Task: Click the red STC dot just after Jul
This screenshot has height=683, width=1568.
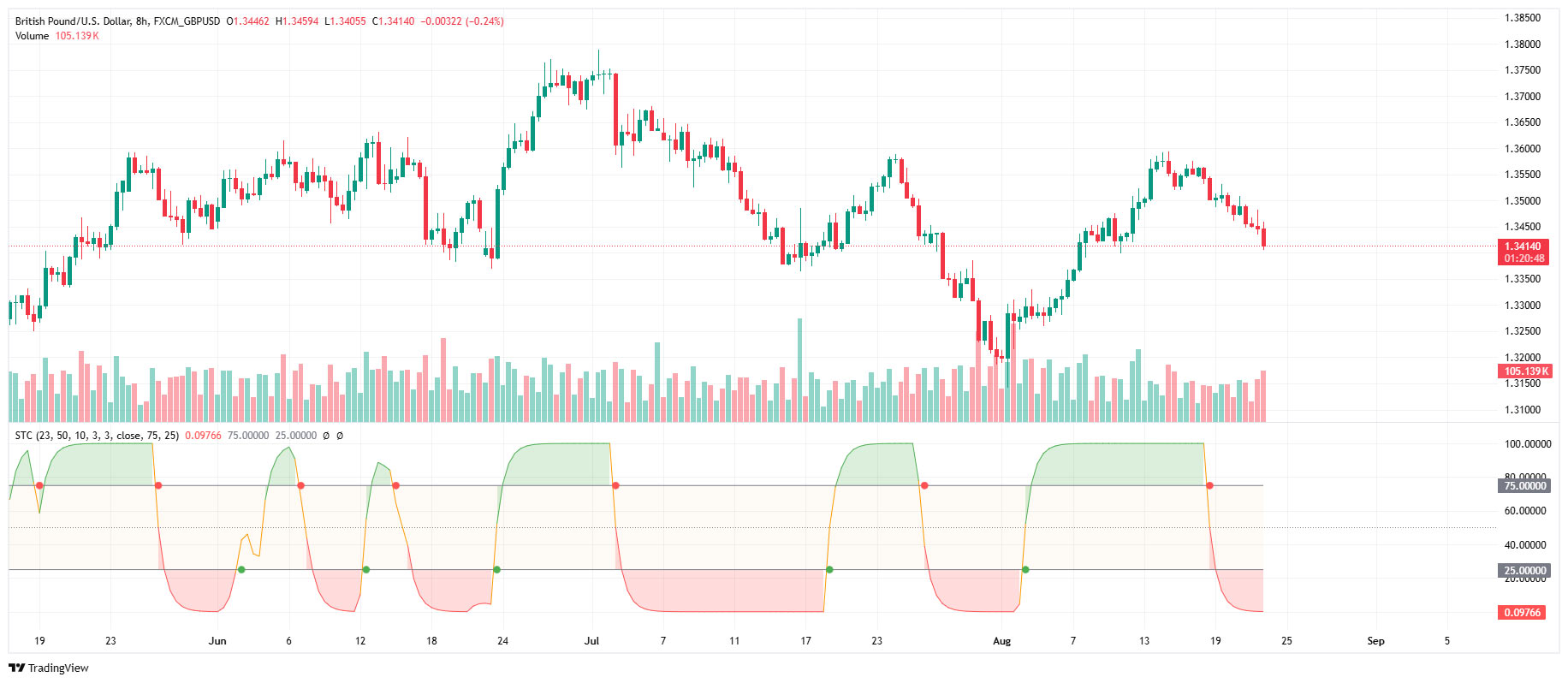Action: [615, 486]
